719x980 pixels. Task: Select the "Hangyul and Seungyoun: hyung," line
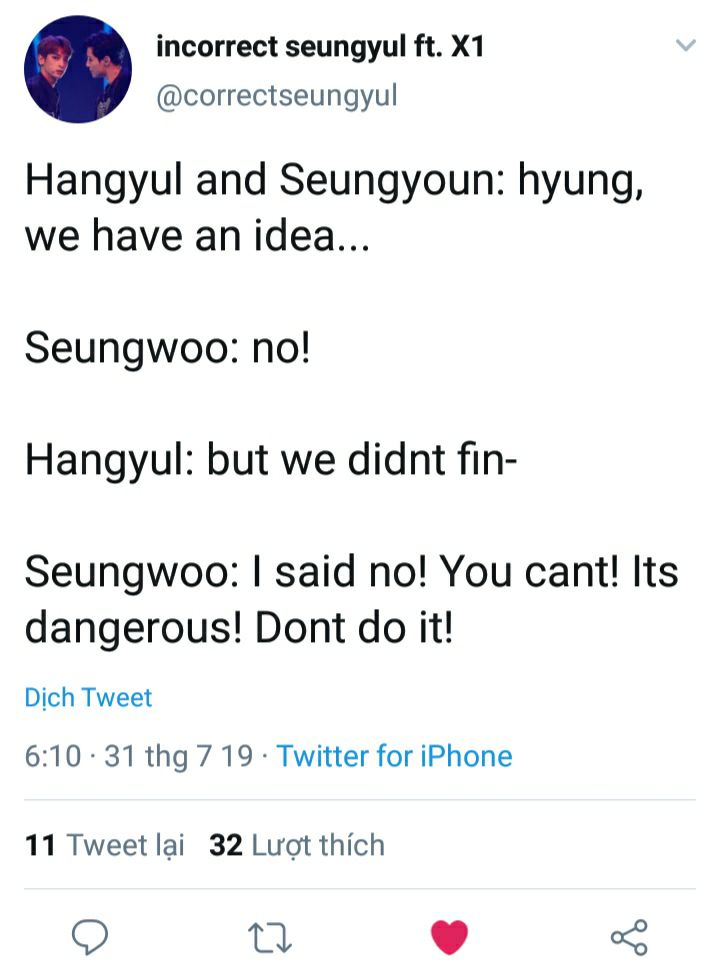click(331, 182)
